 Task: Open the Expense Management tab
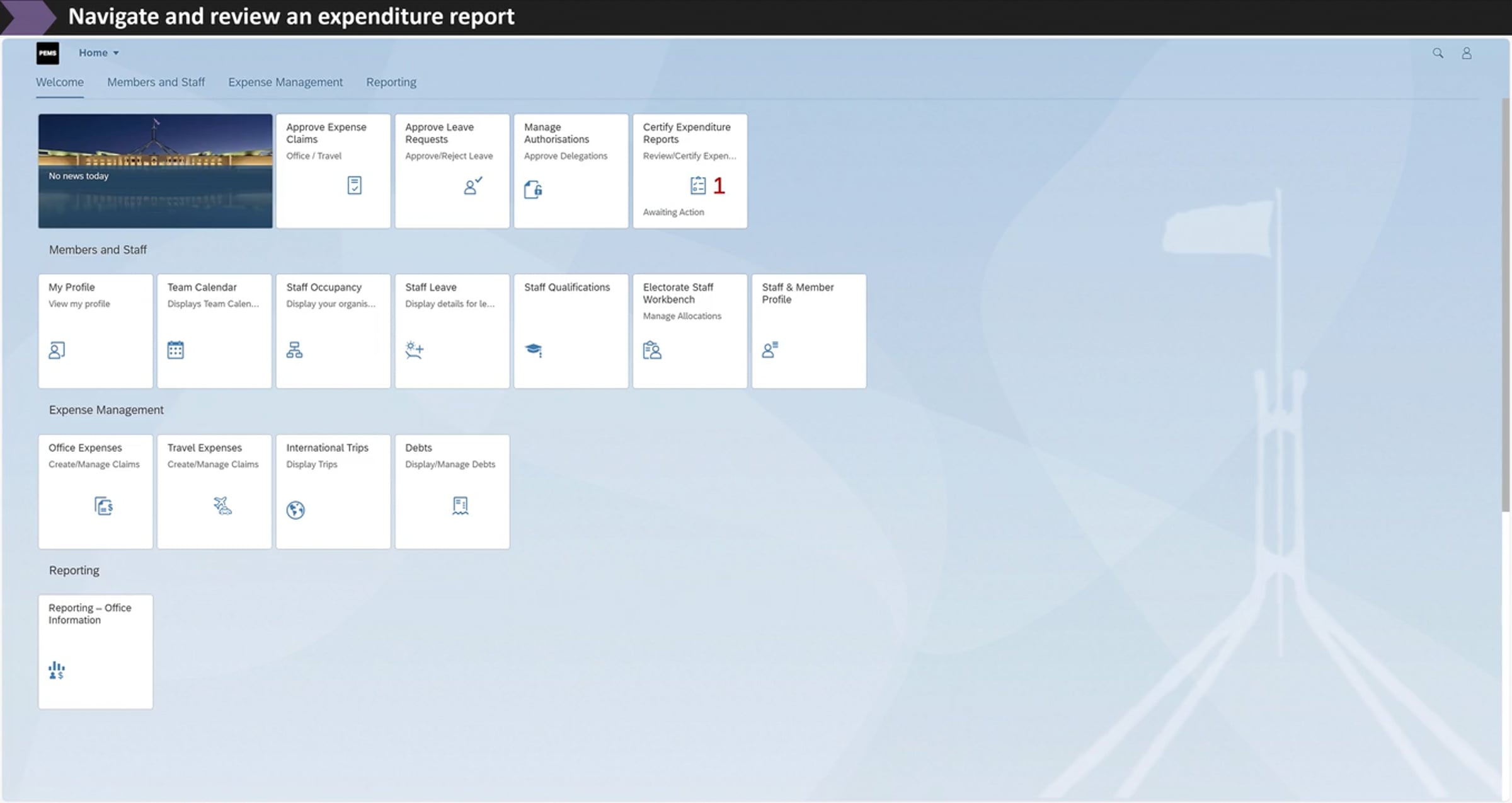tap(285, 82)
